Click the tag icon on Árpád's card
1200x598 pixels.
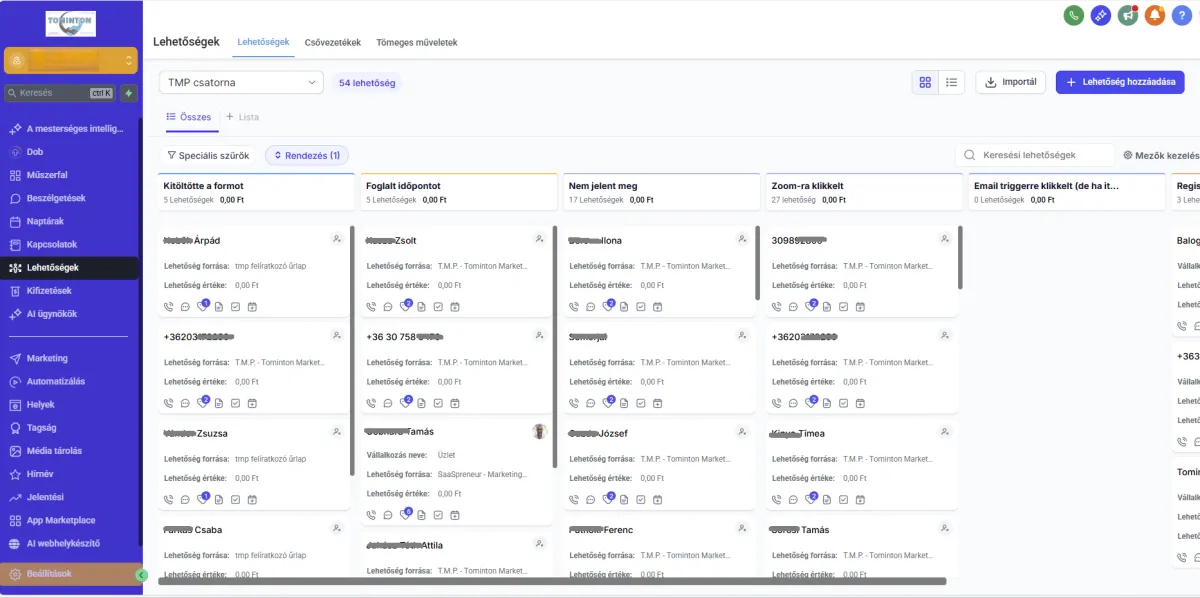pyautogui.click(x=202, y=306)
